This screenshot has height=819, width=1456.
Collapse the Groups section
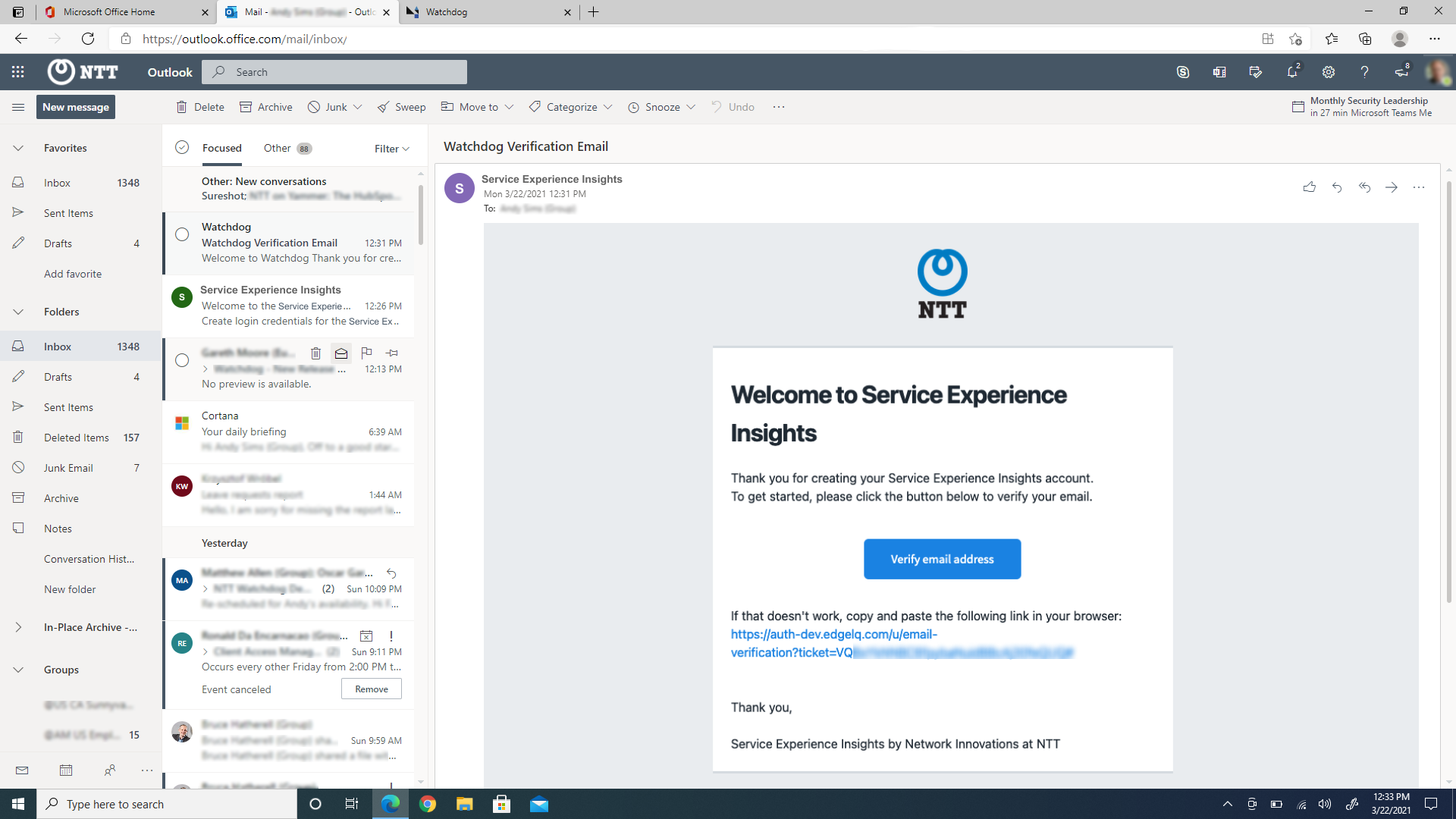[x=18, y=670]
